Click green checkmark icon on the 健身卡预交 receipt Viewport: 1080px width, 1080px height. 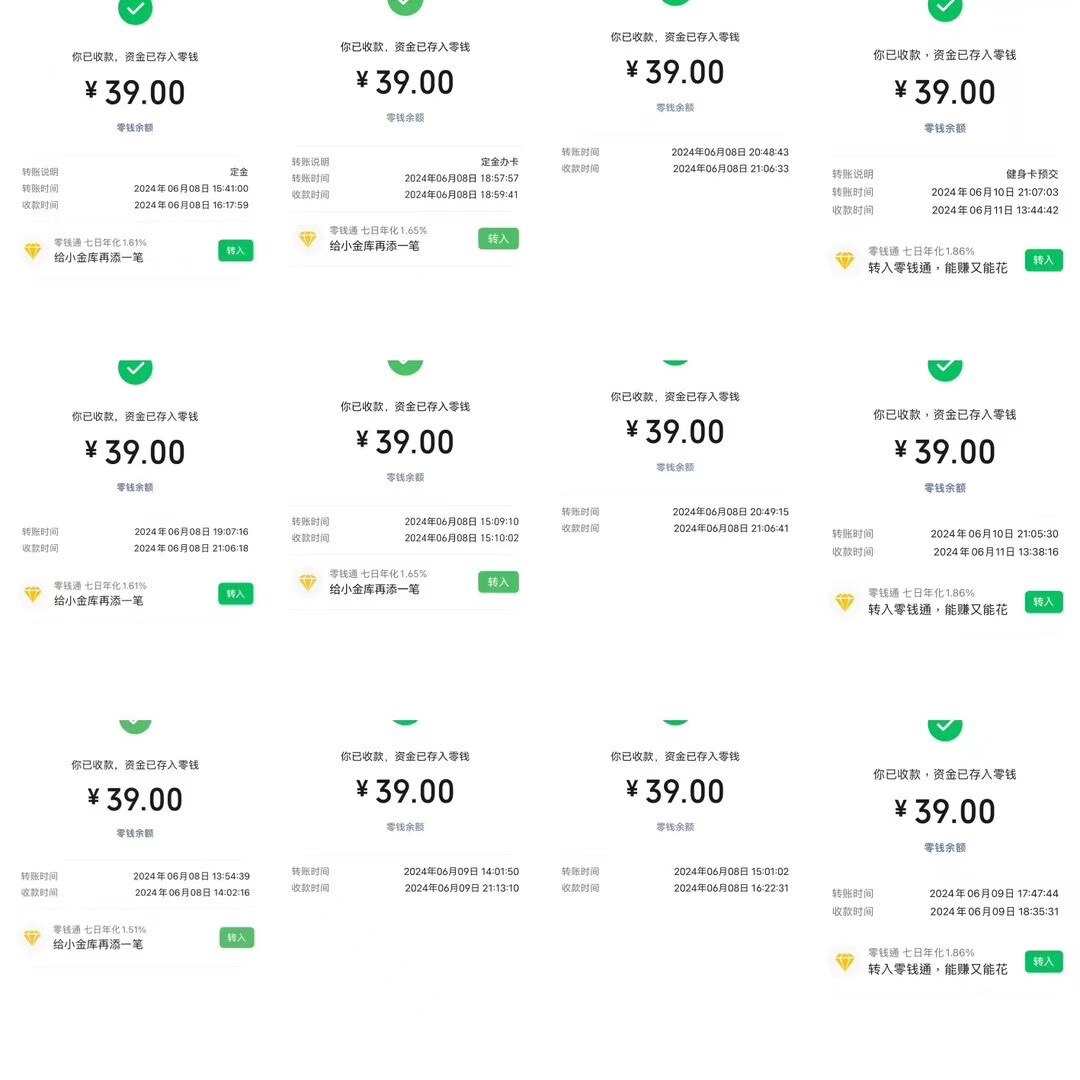coord(944,8)
